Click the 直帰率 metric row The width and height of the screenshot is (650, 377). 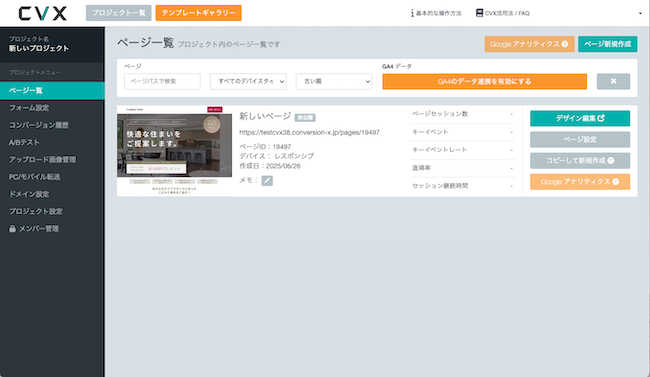462,168
